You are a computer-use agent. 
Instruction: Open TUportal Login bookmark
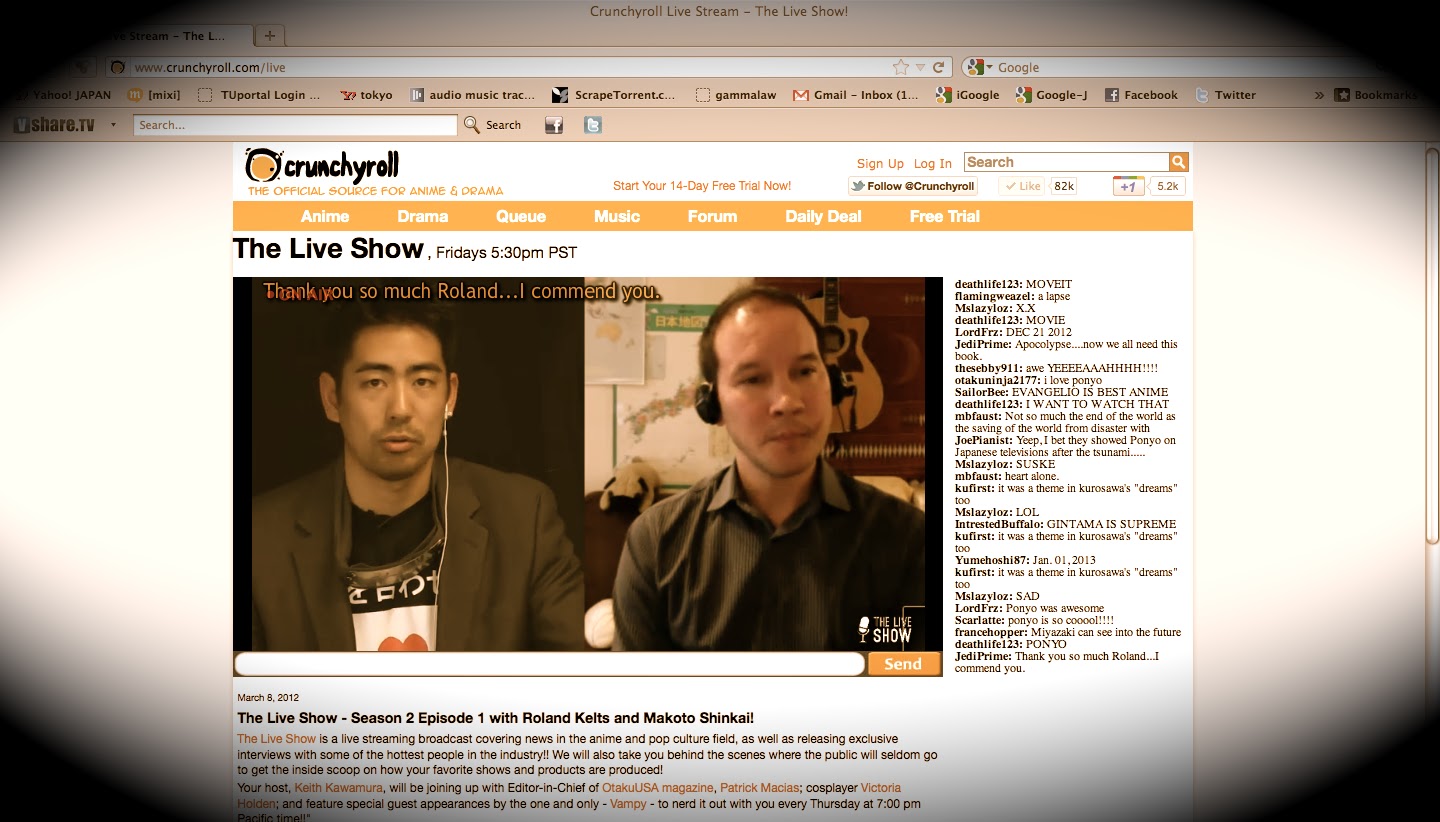click(x=259, y=95)
